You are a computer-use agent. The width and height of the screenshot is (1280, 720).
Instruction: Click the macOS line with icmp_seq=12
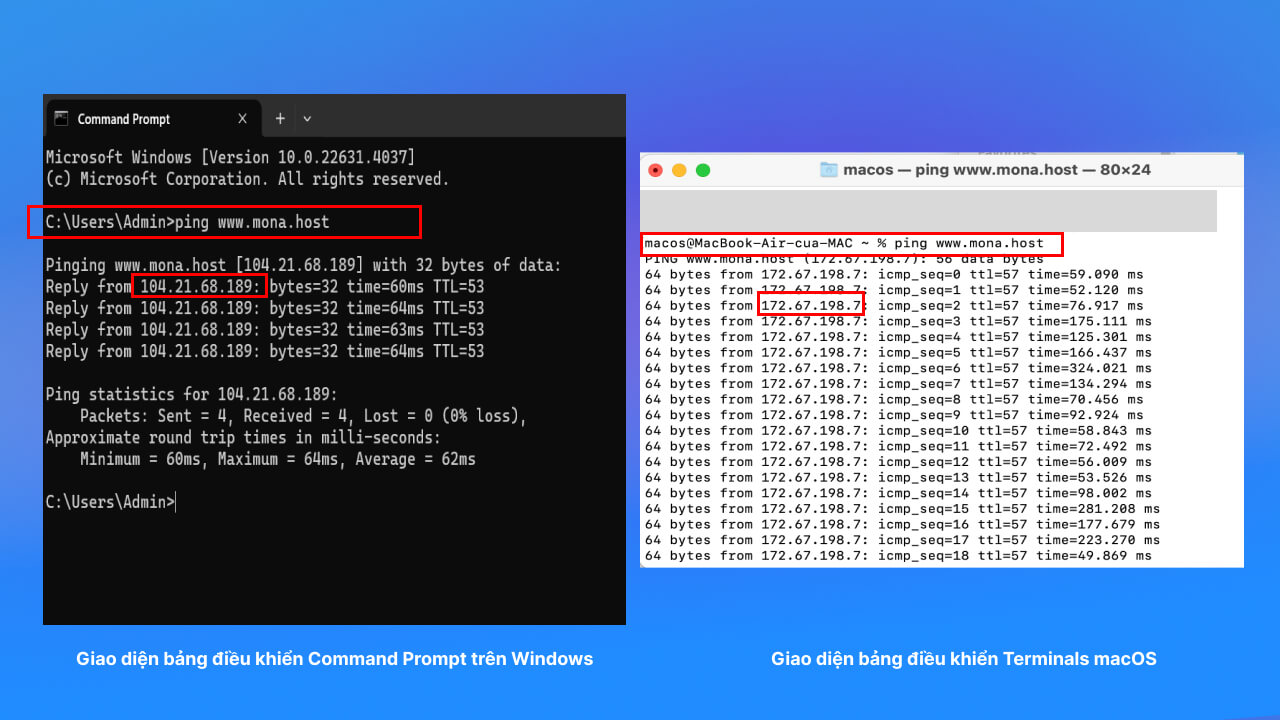tap(898, 462)
